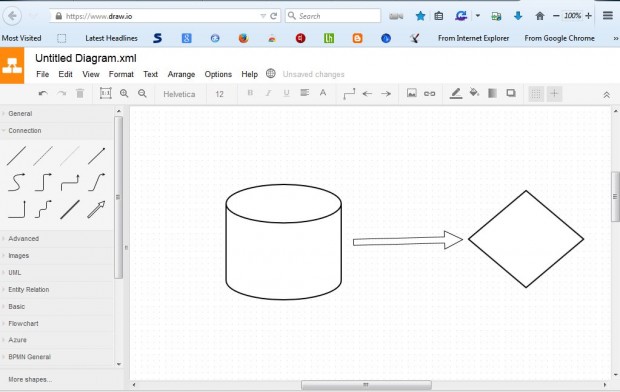620x392 pixels.
Task: Open the Edit menu
Action: coord(65,74)
